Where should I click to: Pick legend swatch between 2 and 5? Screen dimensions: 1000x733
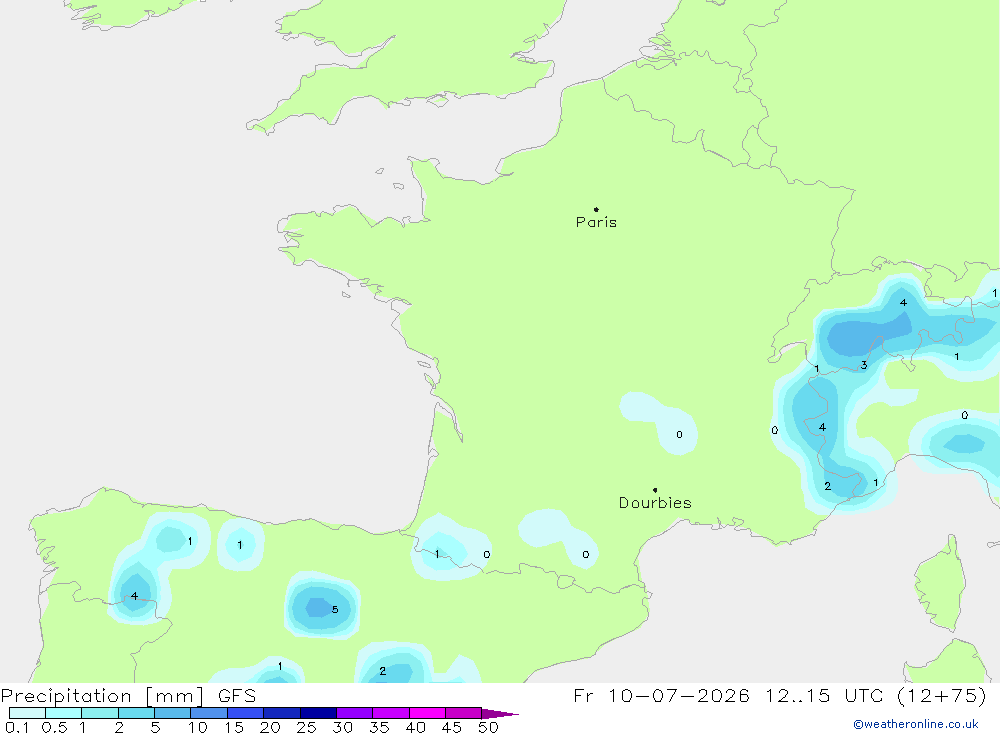[136, 713]
